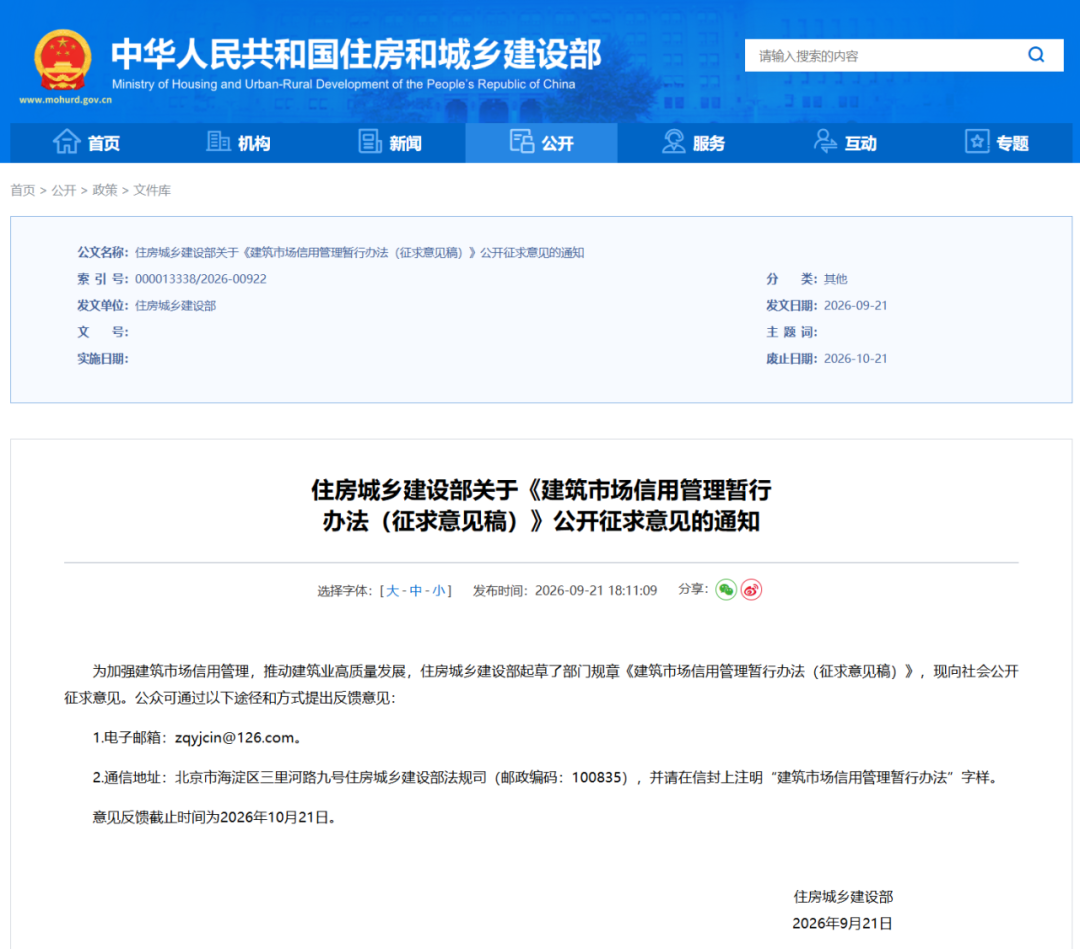Set font size to 小
Viewport: 1080px width, 949px height.
pos(439,591)
